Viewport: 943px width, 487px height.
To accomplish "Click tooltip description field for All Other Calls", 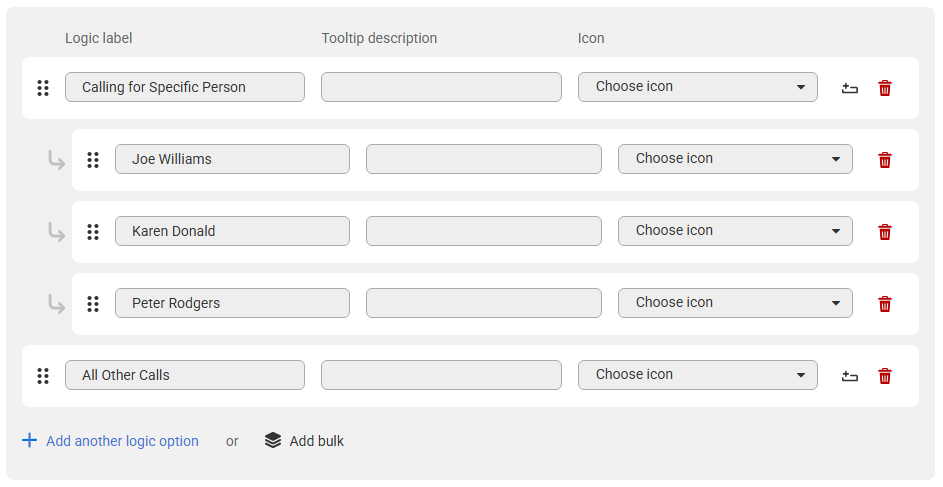I will point(441,375).
